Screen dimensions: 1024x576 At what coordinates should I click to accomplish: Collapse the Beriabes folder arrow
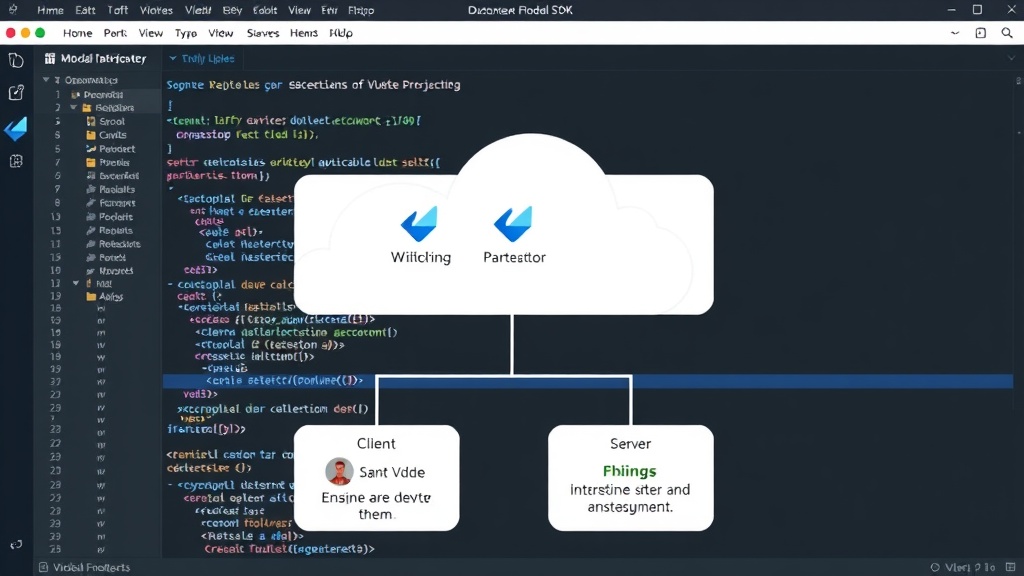pos(74,108)
